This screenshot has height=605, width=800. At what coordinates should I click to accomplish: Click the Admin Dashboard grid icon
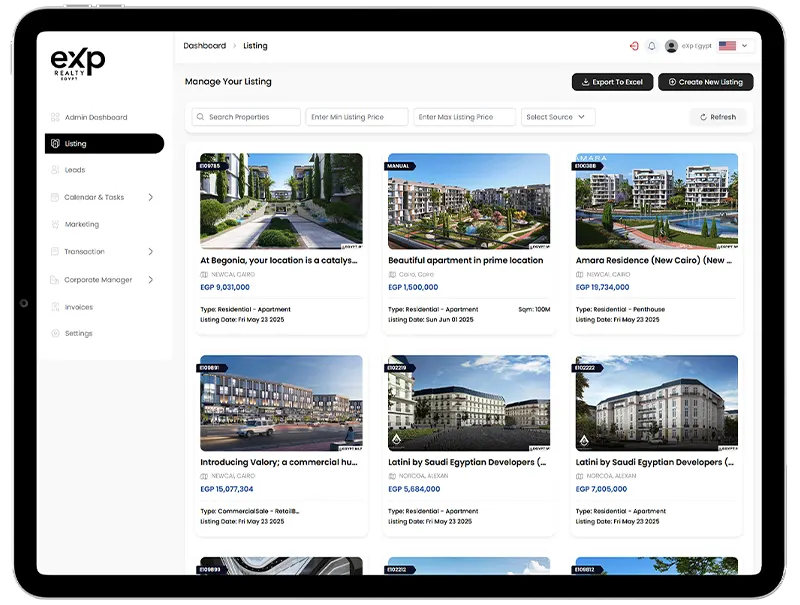tap(55, 117)
